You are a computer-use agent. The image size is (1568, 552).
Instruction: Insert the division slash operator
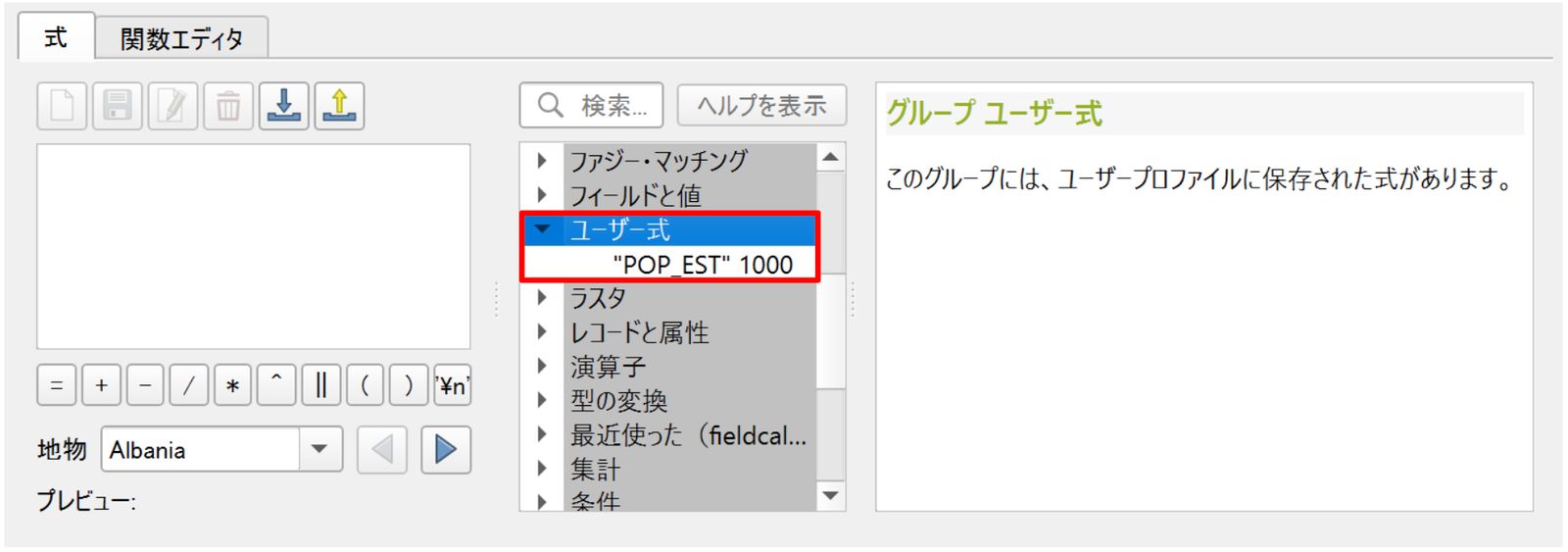188,385
